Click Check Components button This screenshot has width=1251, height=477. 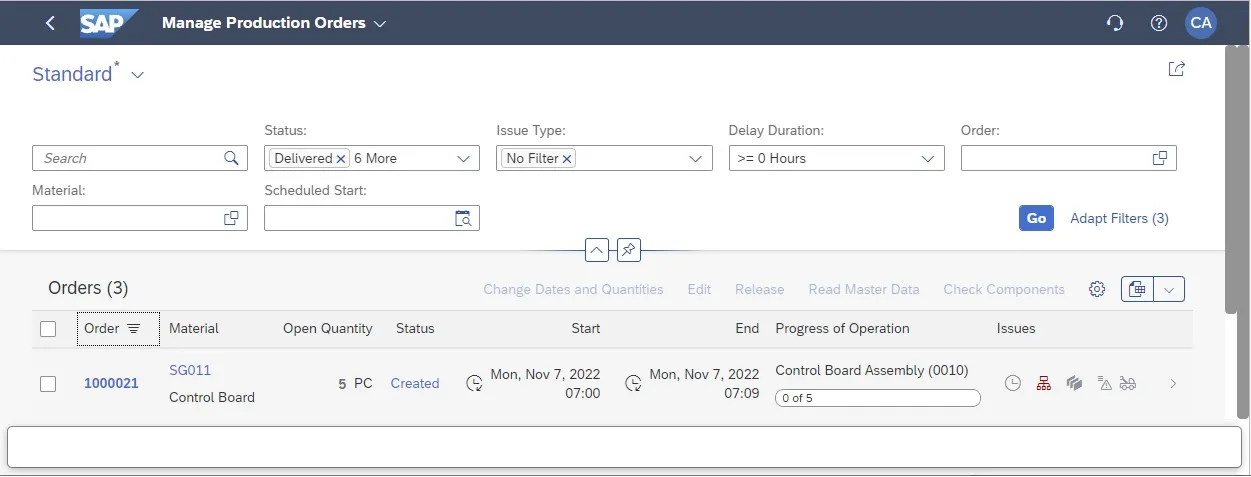1004,289
